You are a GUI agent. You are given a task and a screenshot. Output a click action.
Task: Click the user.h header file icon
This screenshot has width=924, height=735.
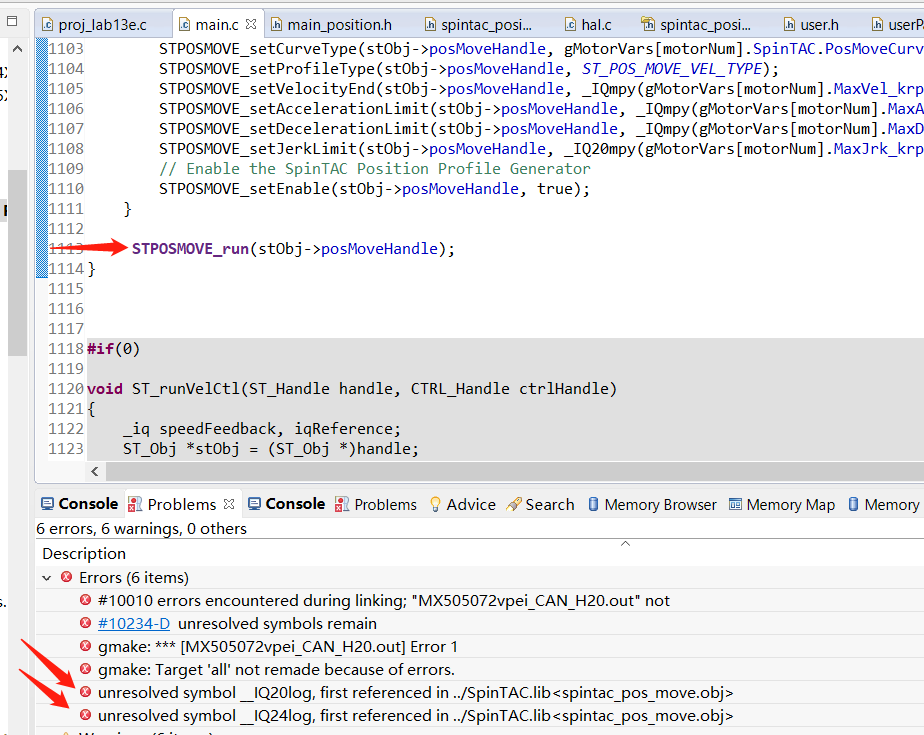pos(790,24)
